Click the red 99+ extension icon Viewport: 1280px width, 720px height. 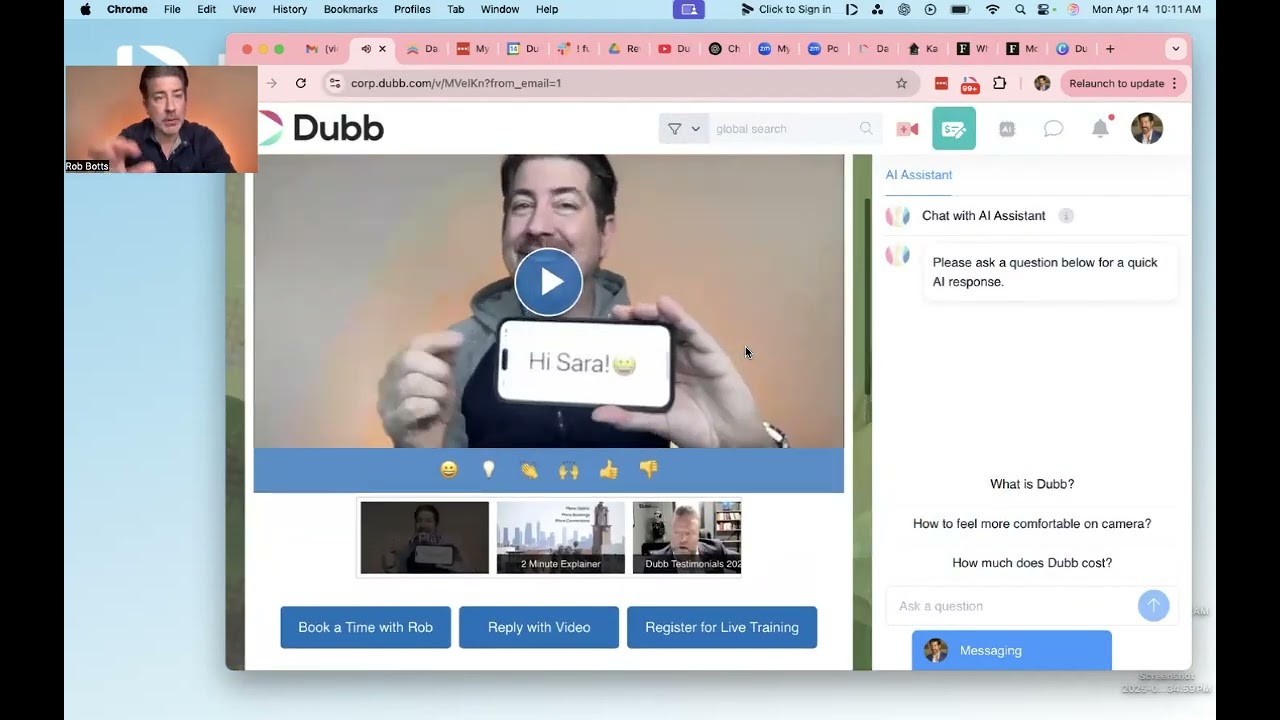970,84
